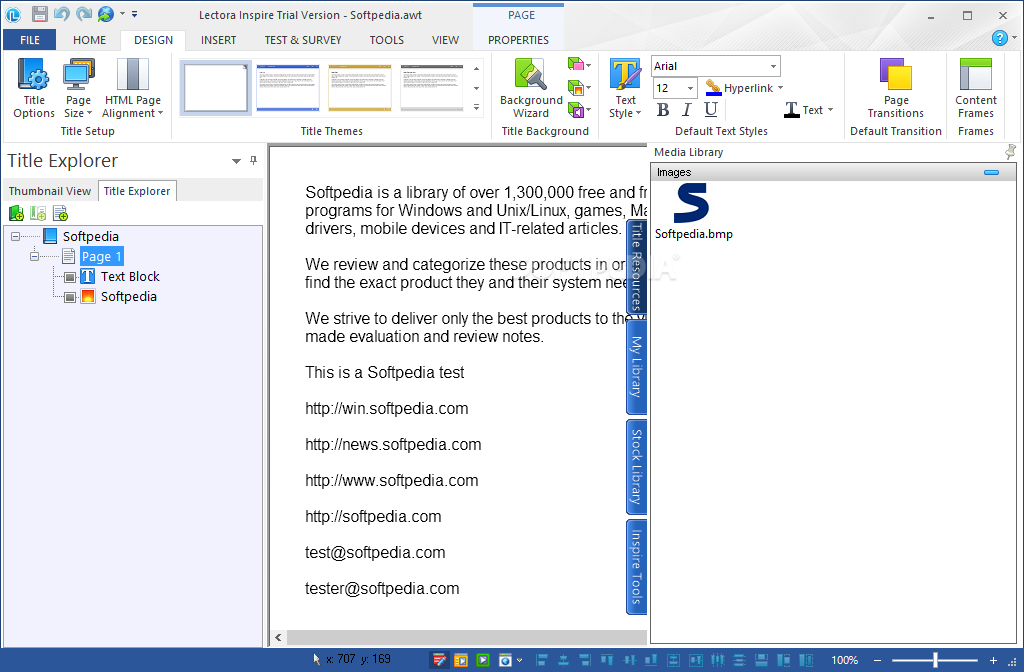
Task: Click the Save floppy disk icon
Action: coord(39,14)
